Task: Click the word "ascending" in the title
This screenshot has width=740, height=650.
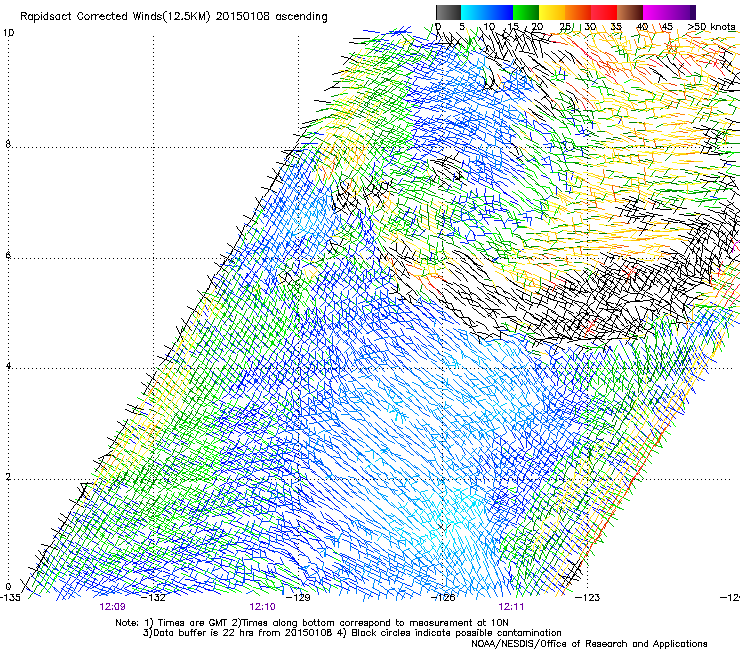Action: tap(301, 17)
